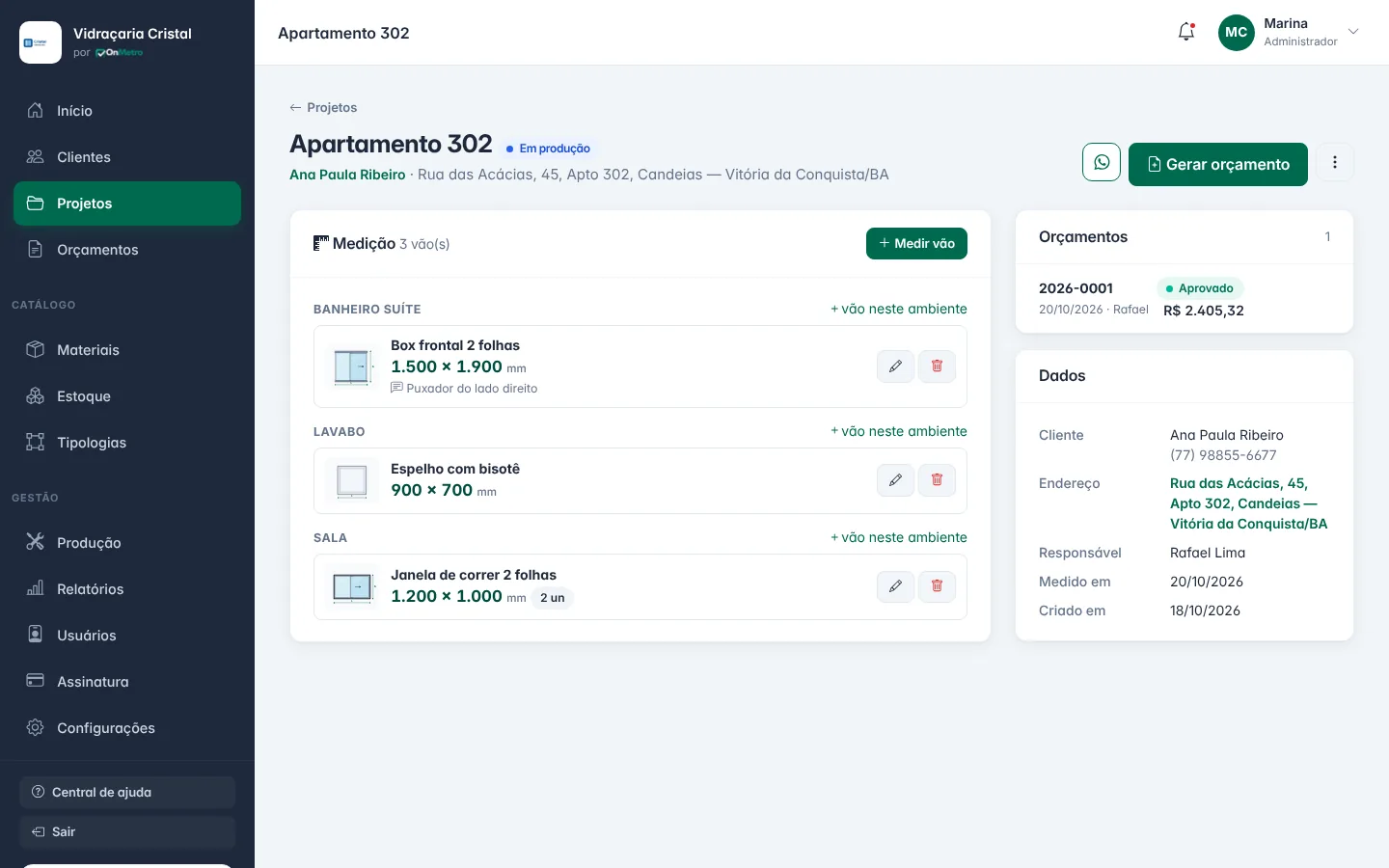Click the Medir vão button

pyautogui.click(x=916, y=243)
